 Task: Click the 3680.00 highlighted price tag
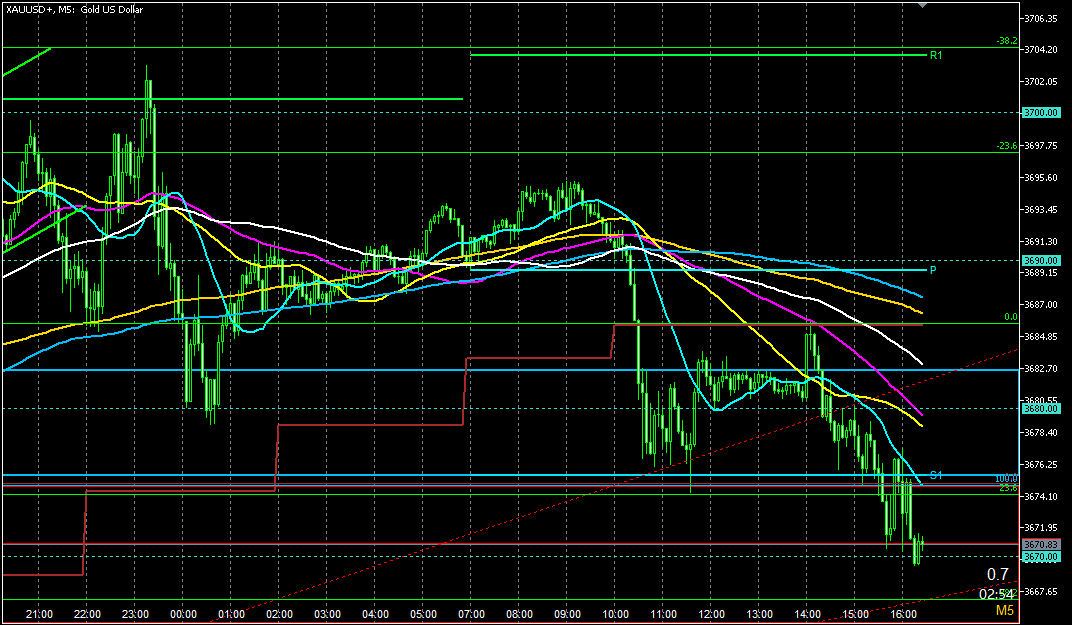pyautogui.click(x=1041, y=408)
